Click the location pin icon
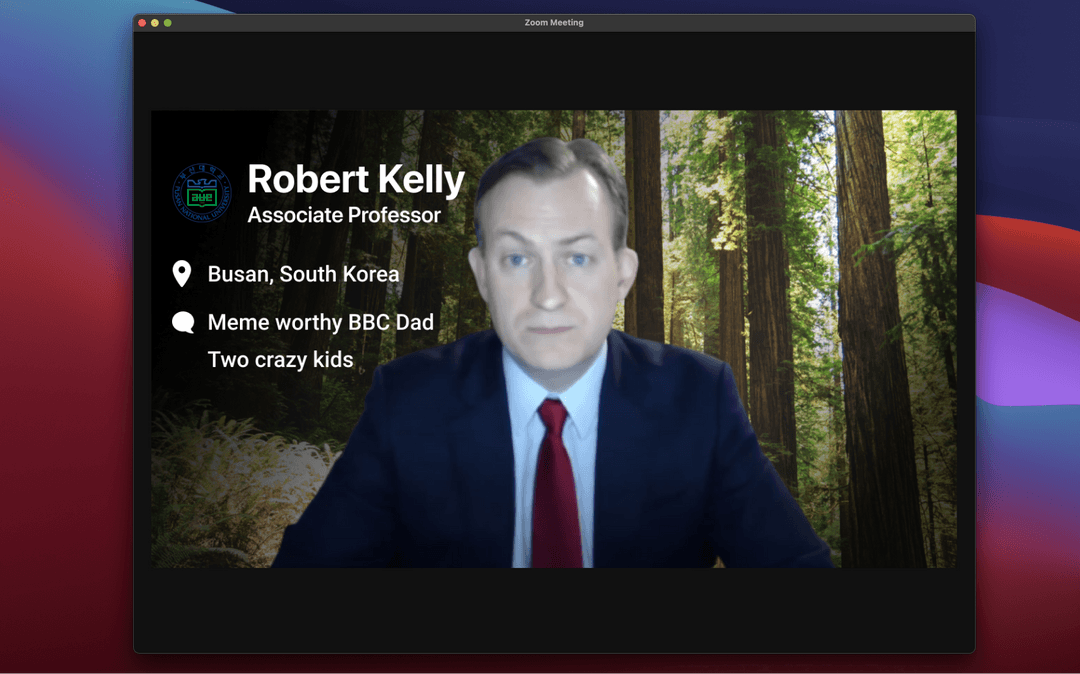This screenshot has width=1080, height=674. (182, 273)
